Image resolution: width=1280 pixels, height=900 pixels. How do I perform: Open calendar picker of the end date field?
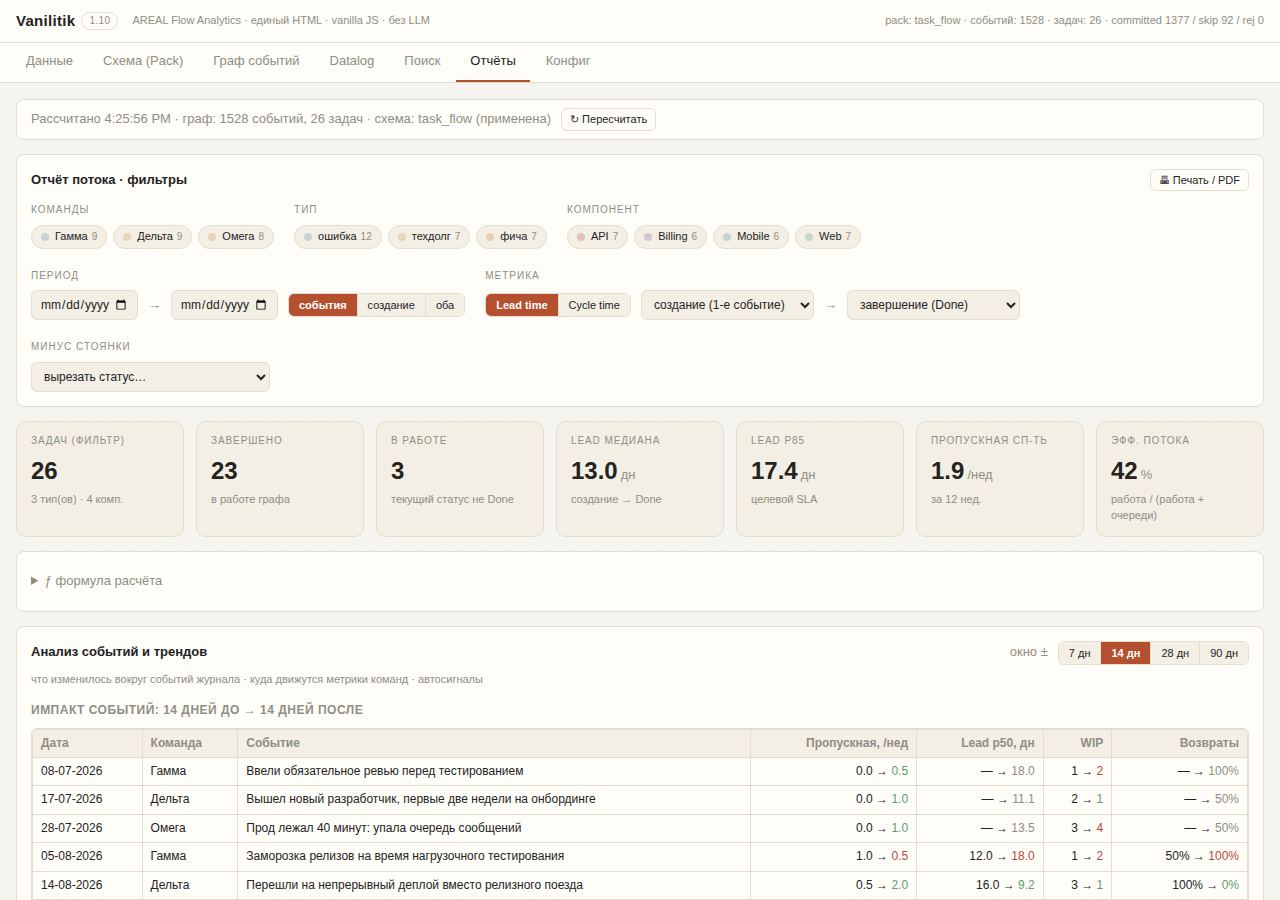click(262, 305)
